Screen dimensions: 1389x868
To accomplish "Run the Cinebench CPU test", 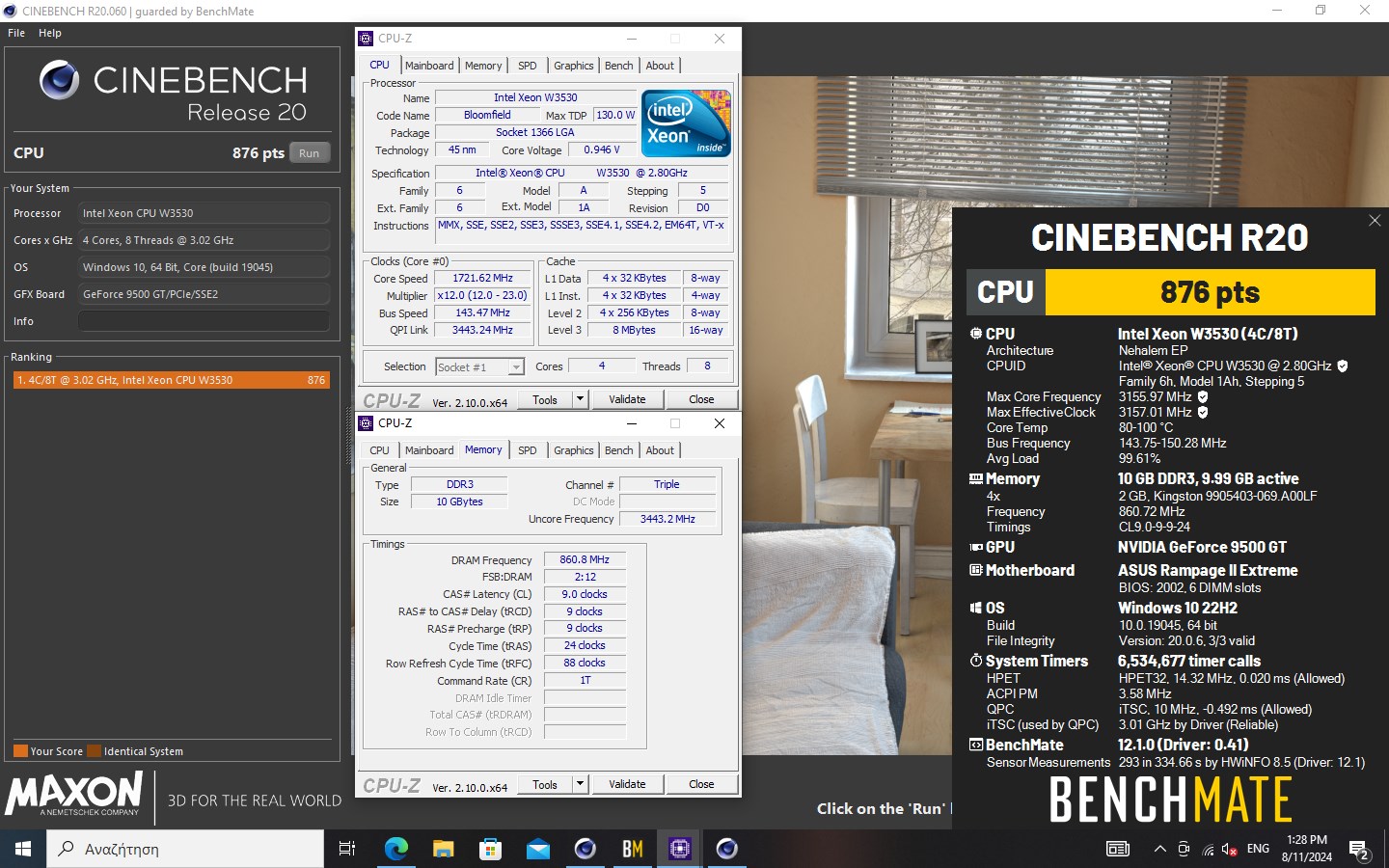I will (310, 153).
